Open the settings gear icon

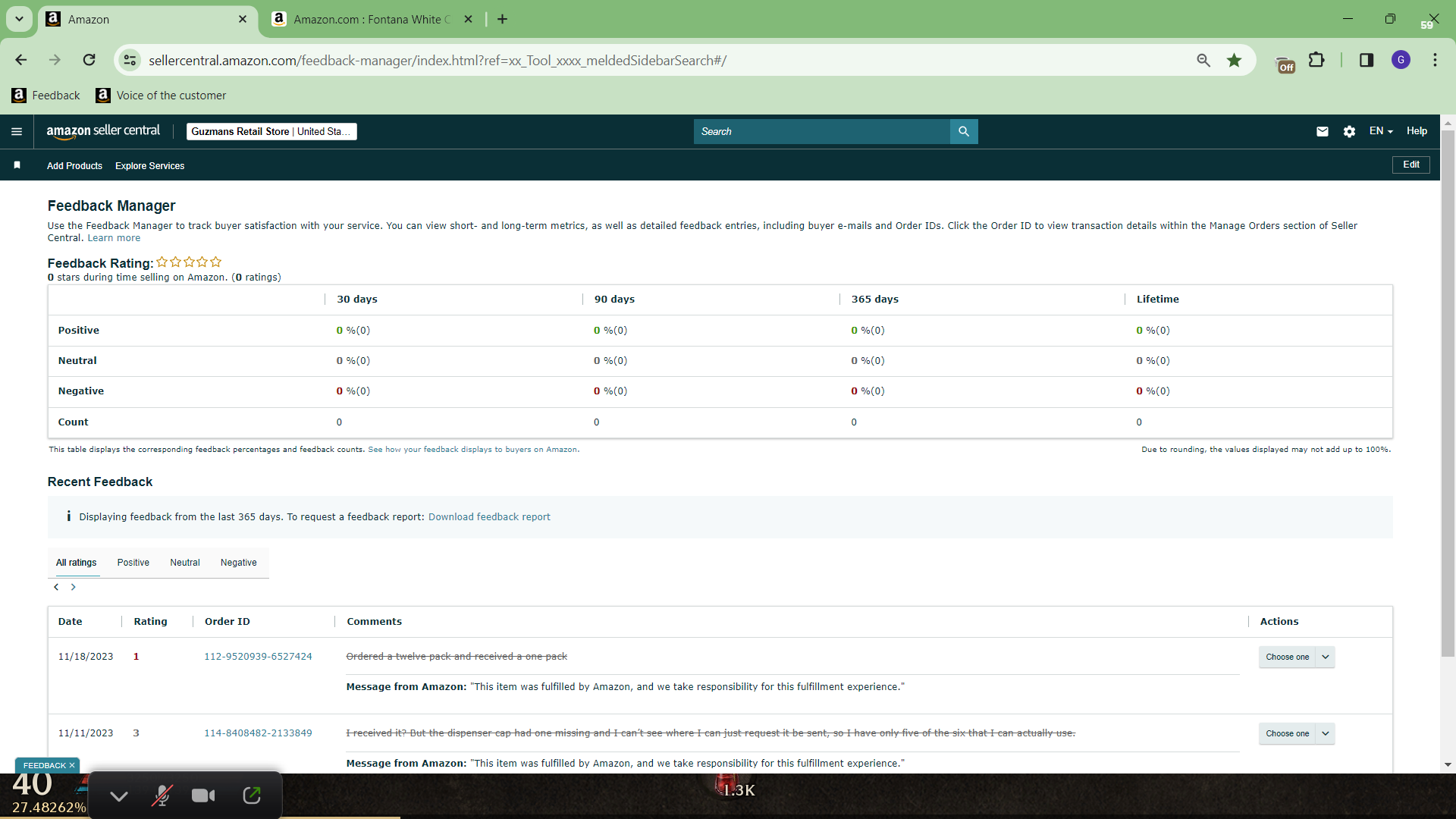1349,132
